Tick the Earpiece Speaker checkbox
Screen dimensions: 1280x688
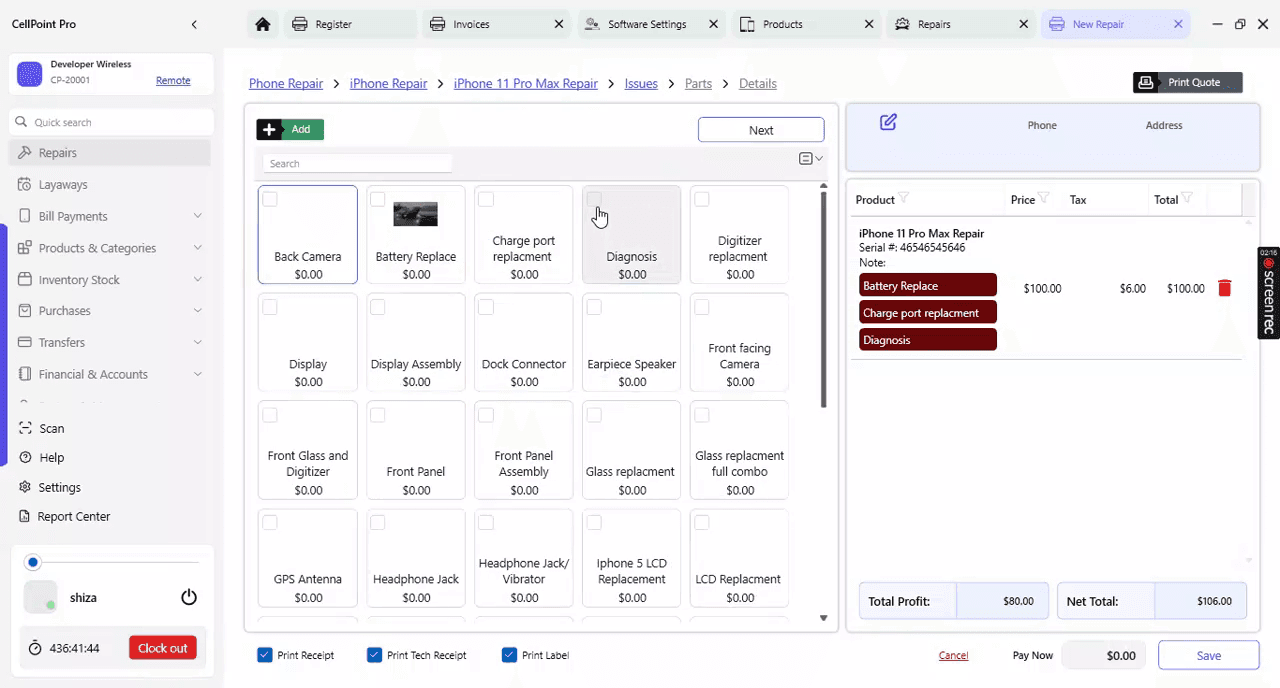[594, 307]
